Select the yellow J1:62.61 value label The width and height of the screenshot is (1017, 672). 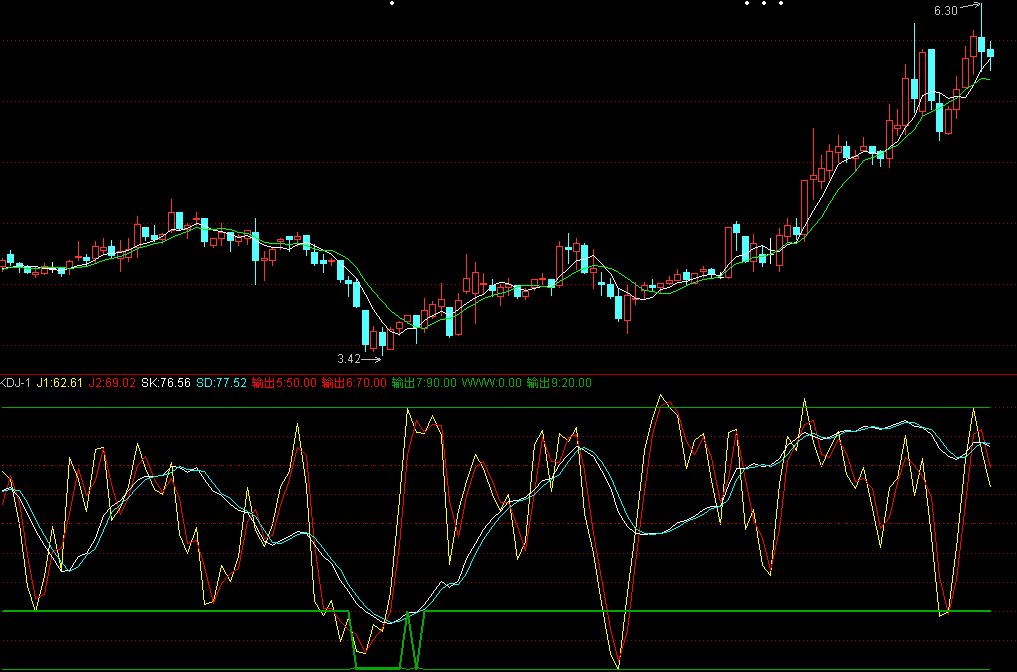61,382
